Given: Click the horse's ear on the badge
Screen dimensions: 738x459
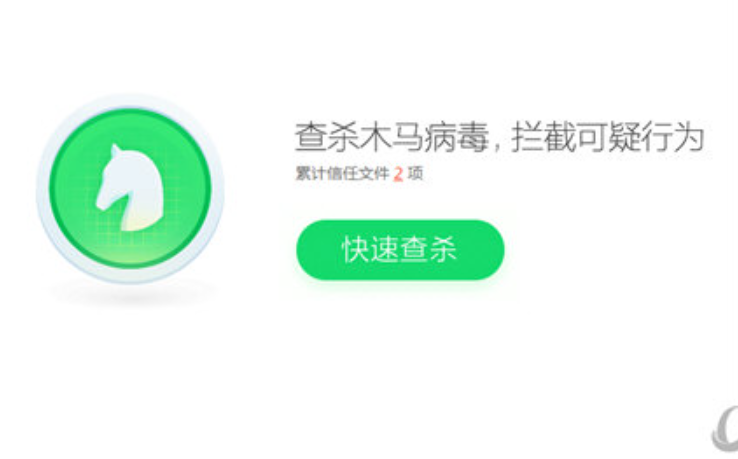Looking at the screenshot, I should click(x=115, y=151).
